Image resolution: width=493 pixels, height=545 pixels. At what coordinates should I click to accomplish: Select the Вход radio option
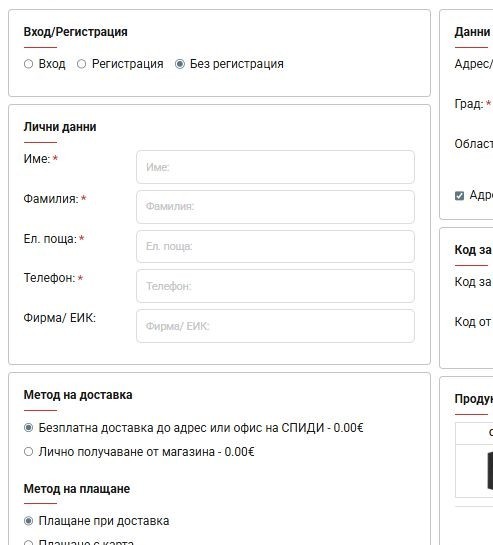click(29, 64)
